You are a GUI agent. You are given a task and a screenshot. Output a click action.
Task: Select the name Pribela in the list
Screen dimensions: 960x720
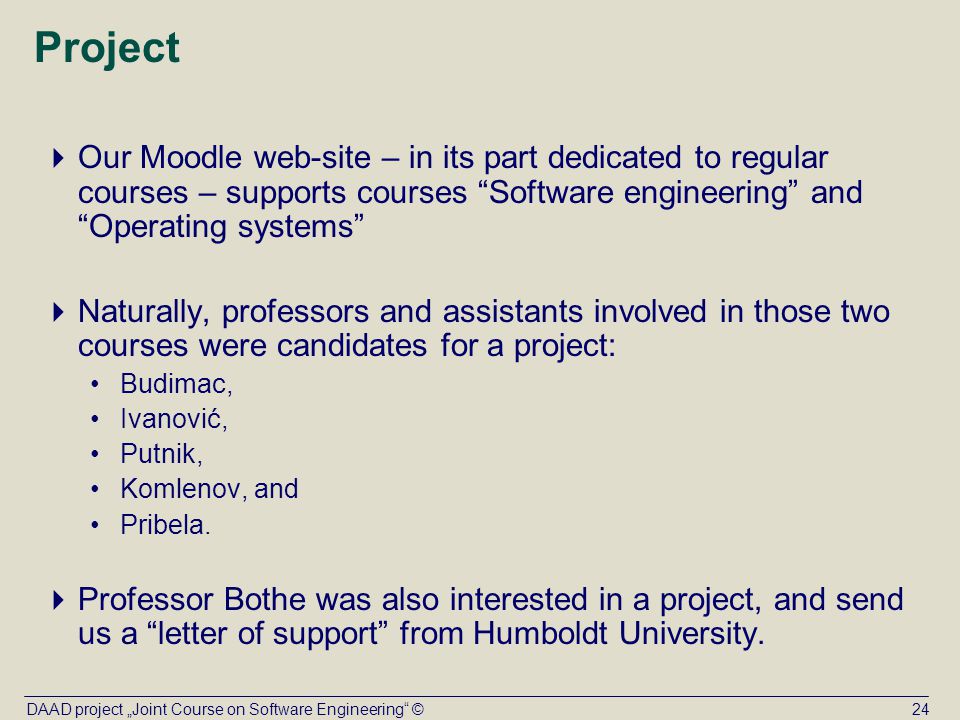pyautogui.click(x=165, y=525)
